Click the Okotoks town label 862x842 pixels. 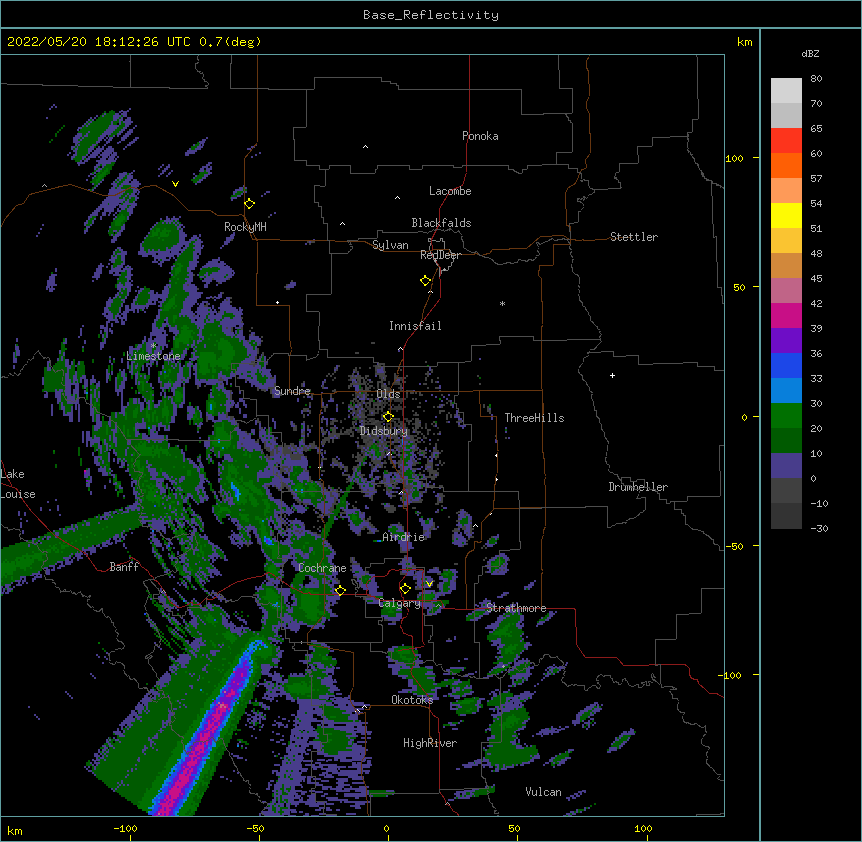coord(412,700)
